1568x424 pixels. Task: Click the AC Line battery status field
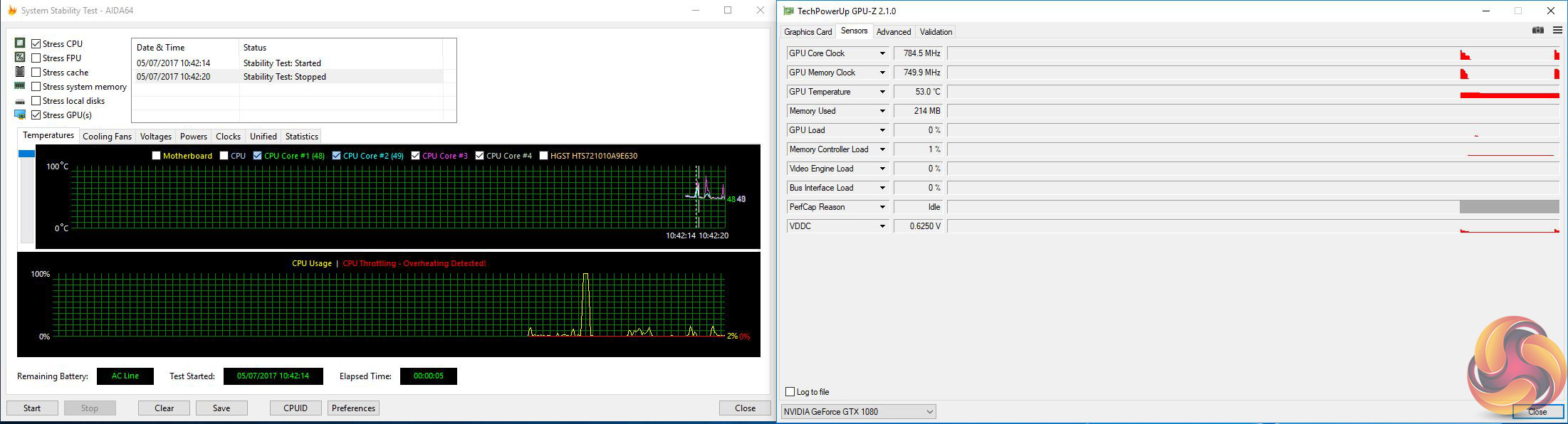coord(125,376)
